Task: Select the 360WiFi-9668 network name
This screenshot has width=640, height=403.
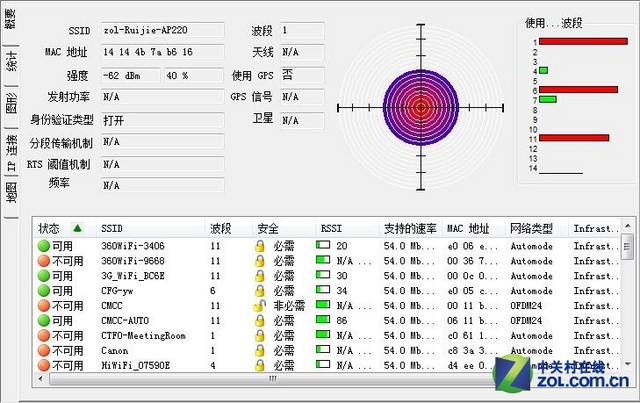Action: [133, 261]
